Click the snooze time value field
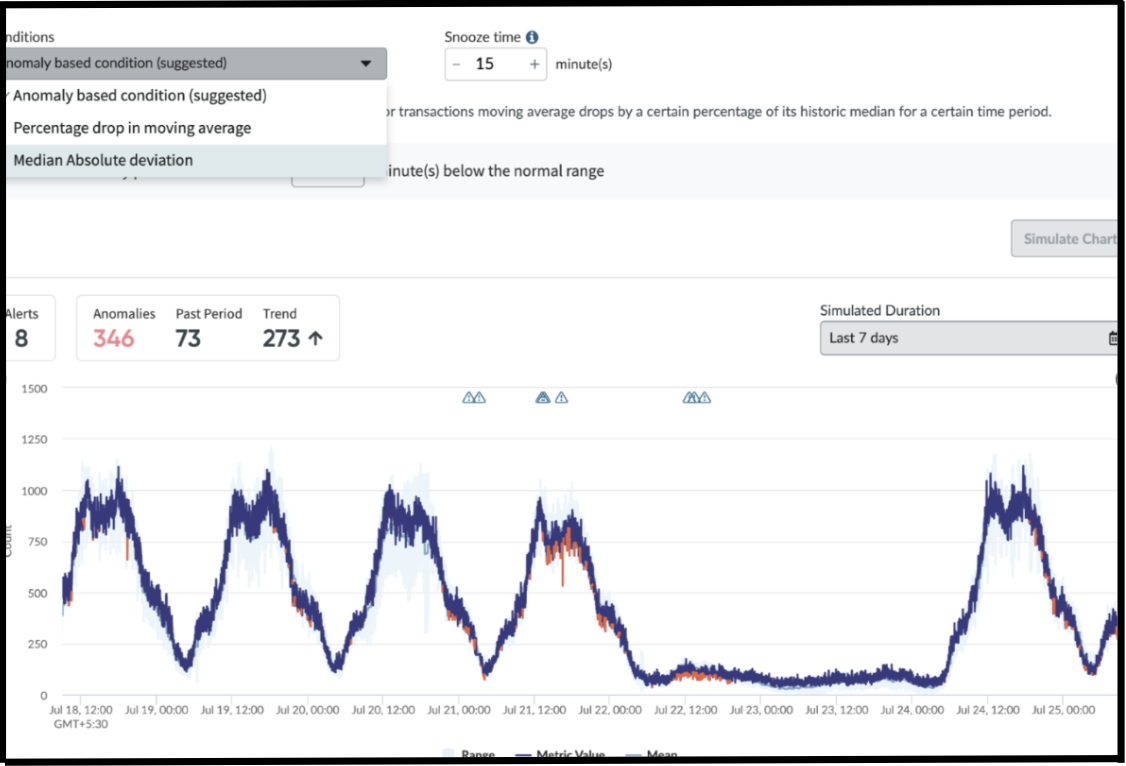 click(495, 64)
